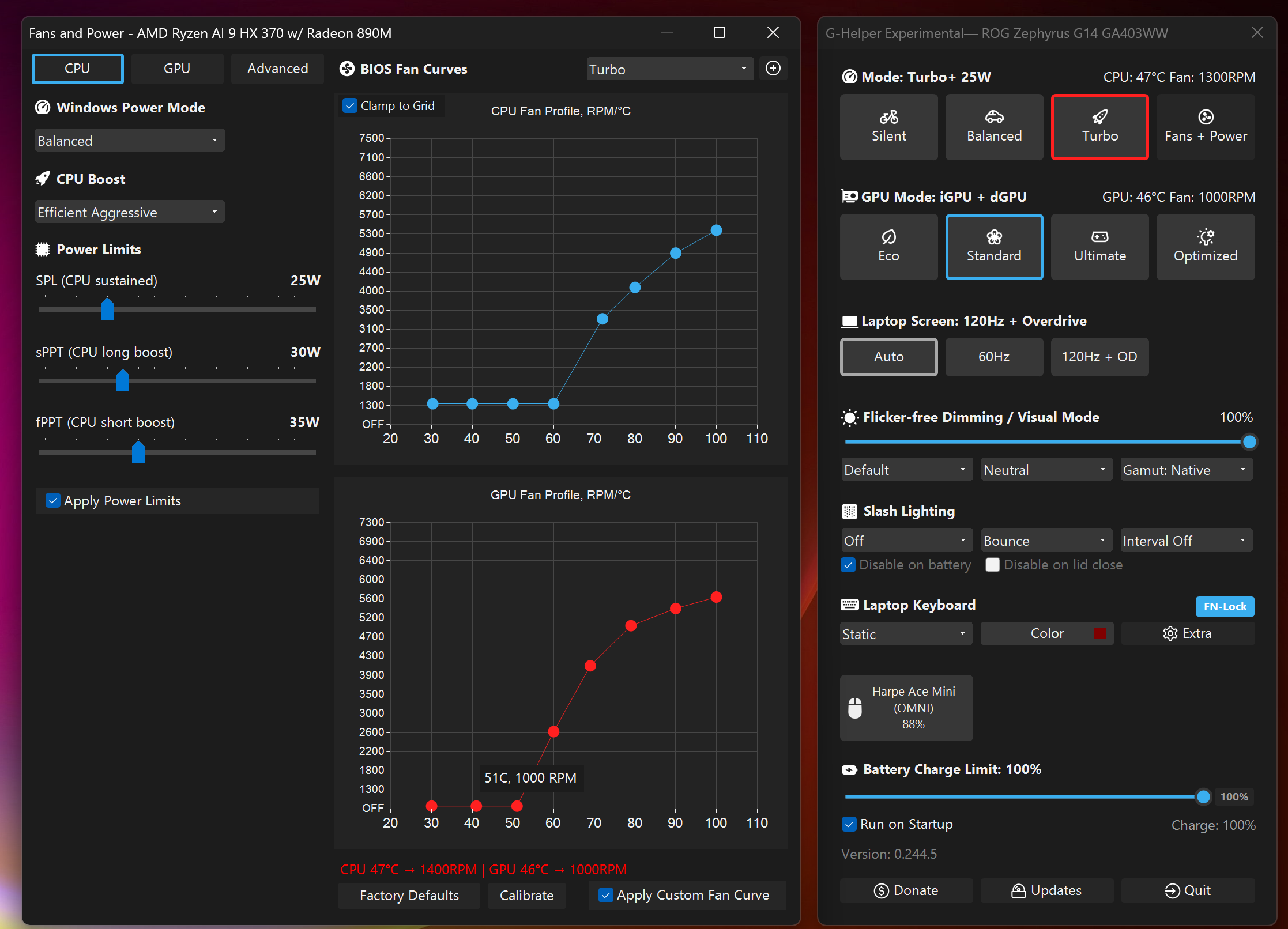Click the CPU Boost rocket icon
Viewport: 1288px width, 929px height.
point(43,179)
